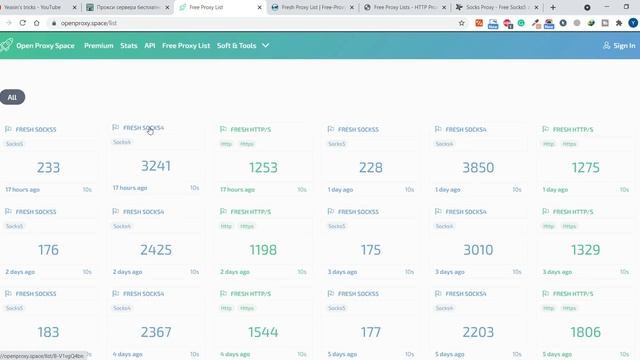The width and height of the screenshot is (640, 360).
Task: Open the browser extensions puzzle icon
Action: pos(619,23)
